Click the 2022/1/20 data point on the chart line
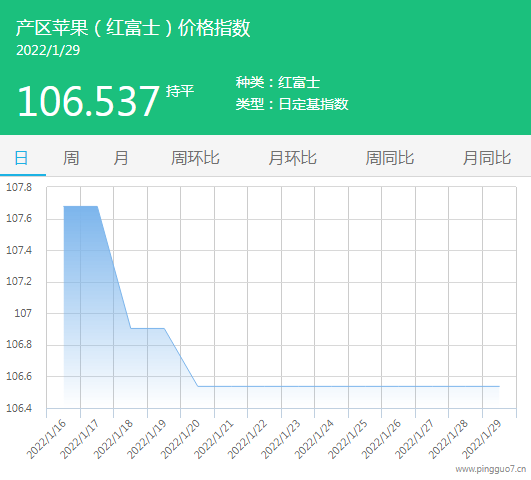Screen dimensions: 531x480 198,386
